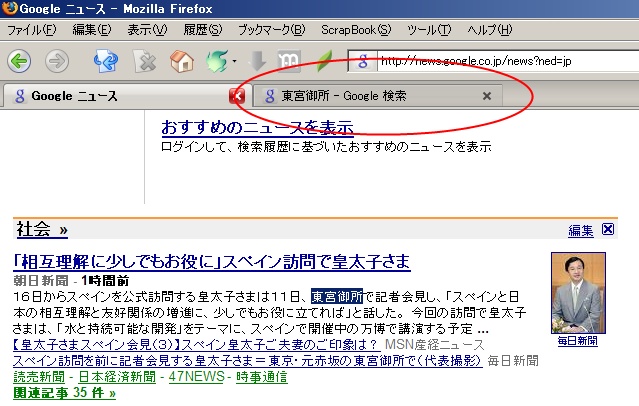Click the crown prince photo thumbnail
The image size is (639, 406).
click(x=578, y=293)
